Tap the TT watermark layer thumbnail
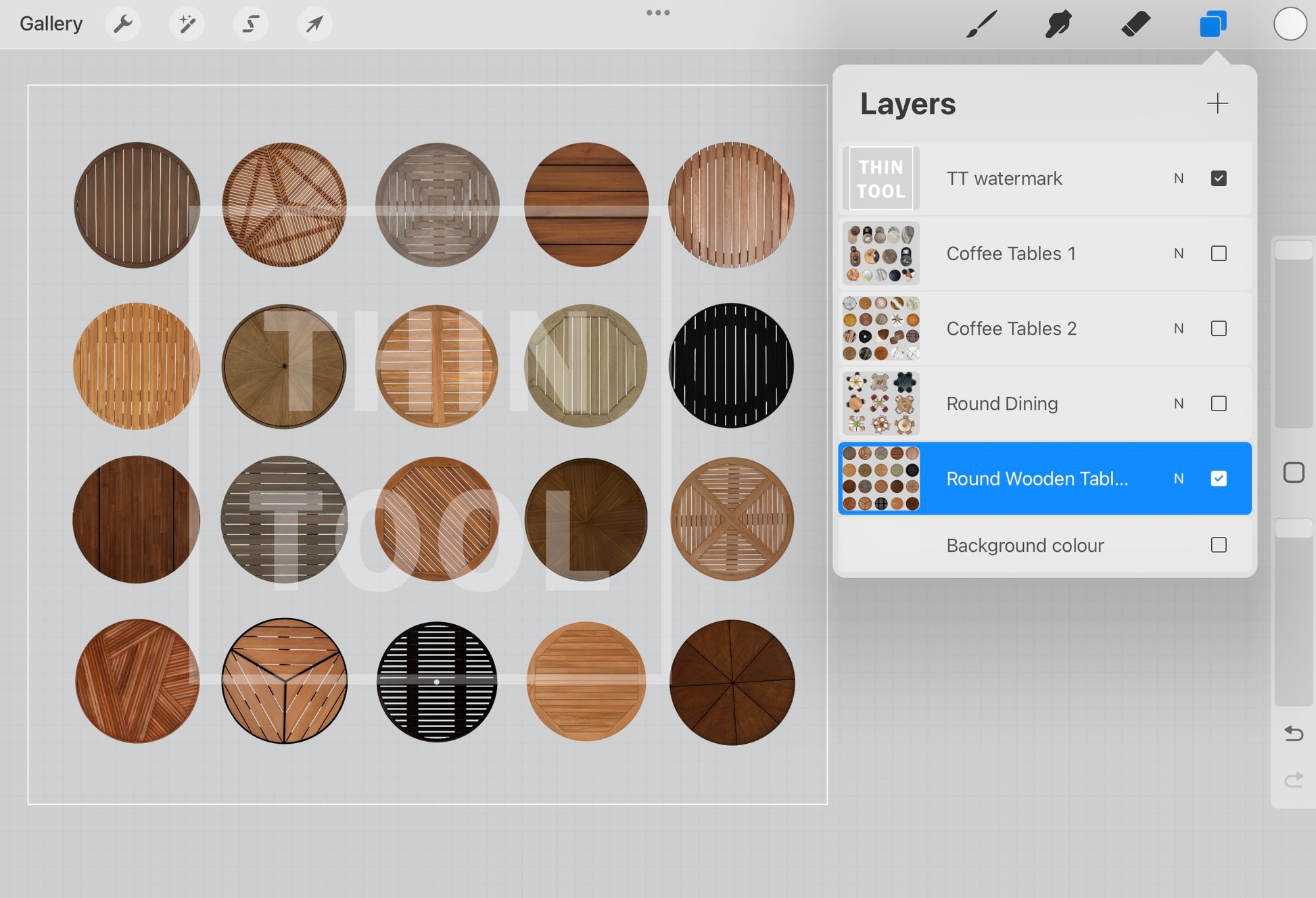The height and width of the screenshot is (898, 1316). (880, 179)
